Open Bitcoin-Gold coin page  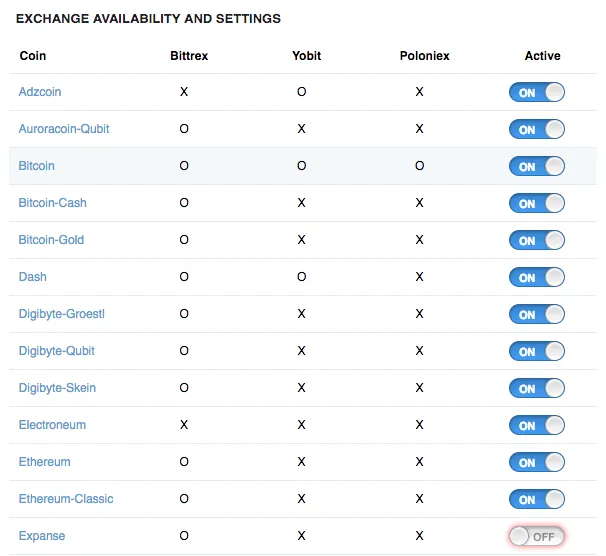click(x=51, y=240)
